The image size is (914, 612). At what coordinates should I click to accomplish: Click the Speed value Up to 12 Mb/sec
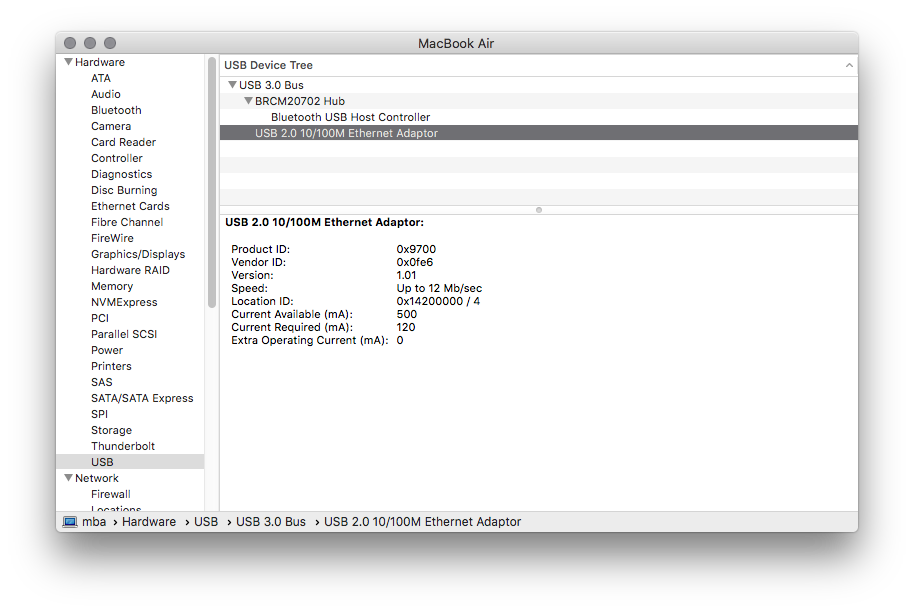[439, 289]
